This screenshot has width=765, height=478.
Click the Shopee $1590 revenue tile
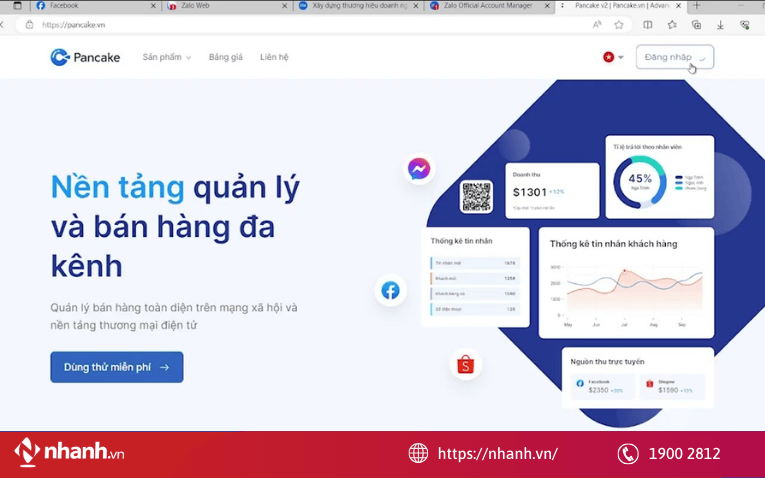coord(672,386)
